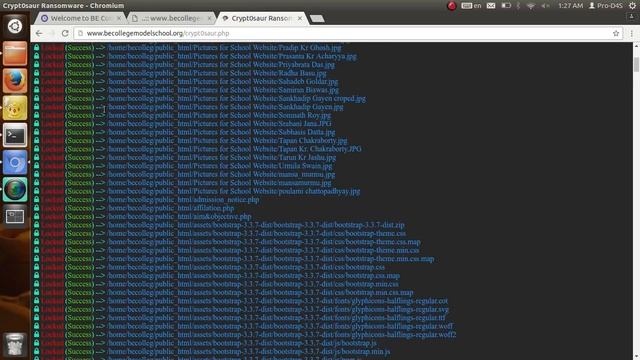Click the 'bootstrap-theme.css.map' file path

point(264,242)
